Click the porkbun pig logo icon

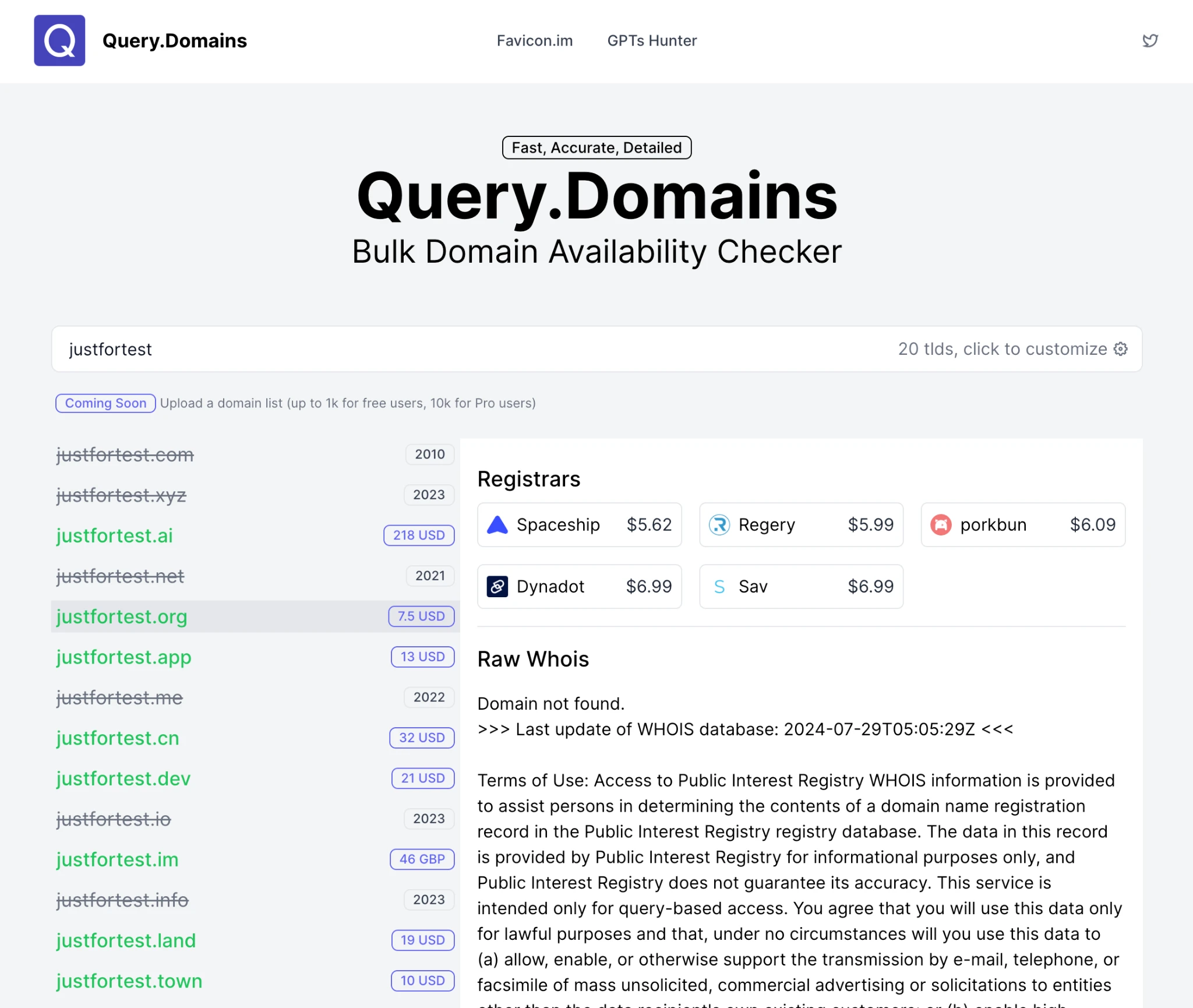pyautogui.click(x=941, y=525)
